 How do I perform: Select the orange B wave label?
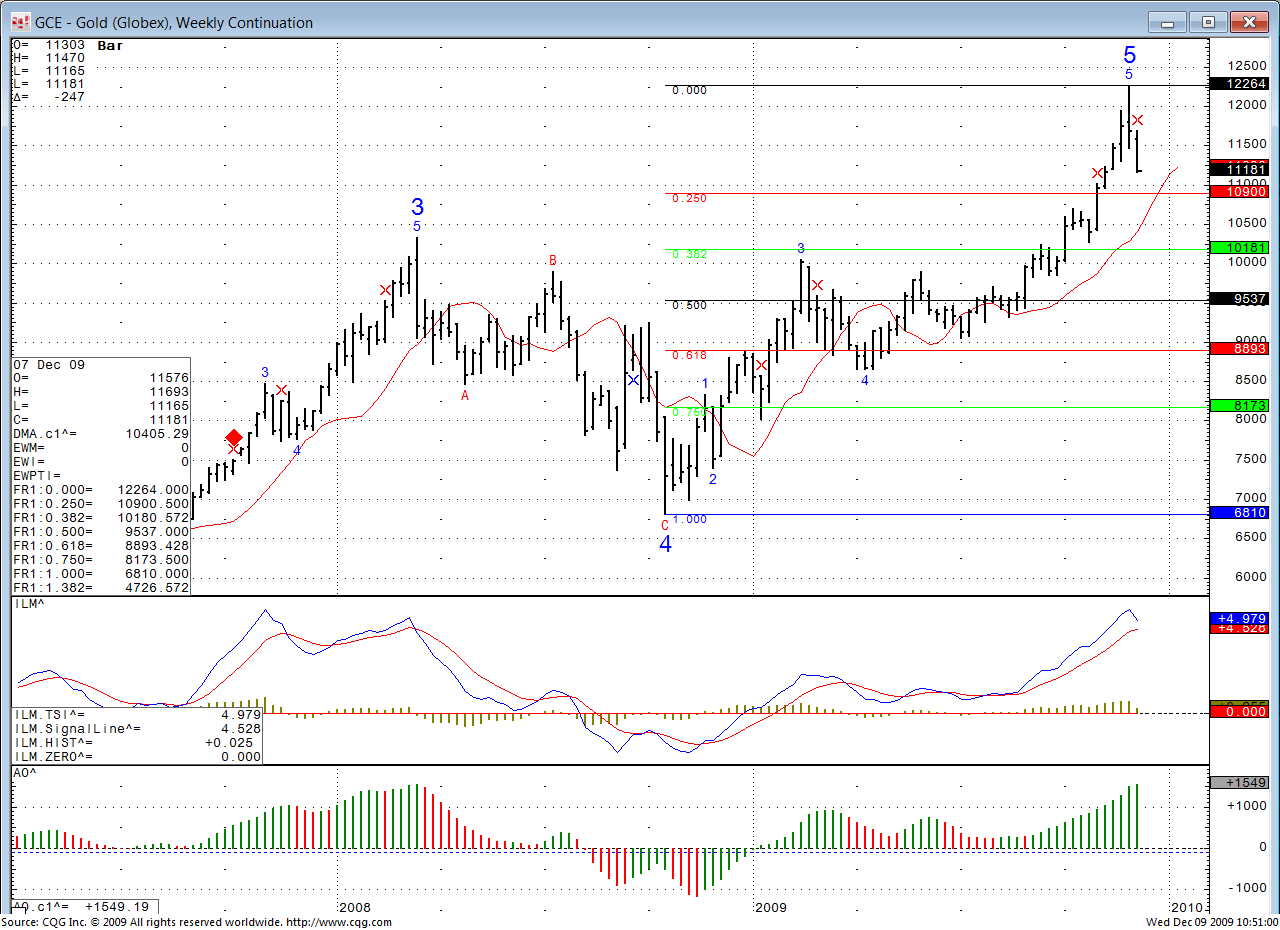tap(552, 261)
